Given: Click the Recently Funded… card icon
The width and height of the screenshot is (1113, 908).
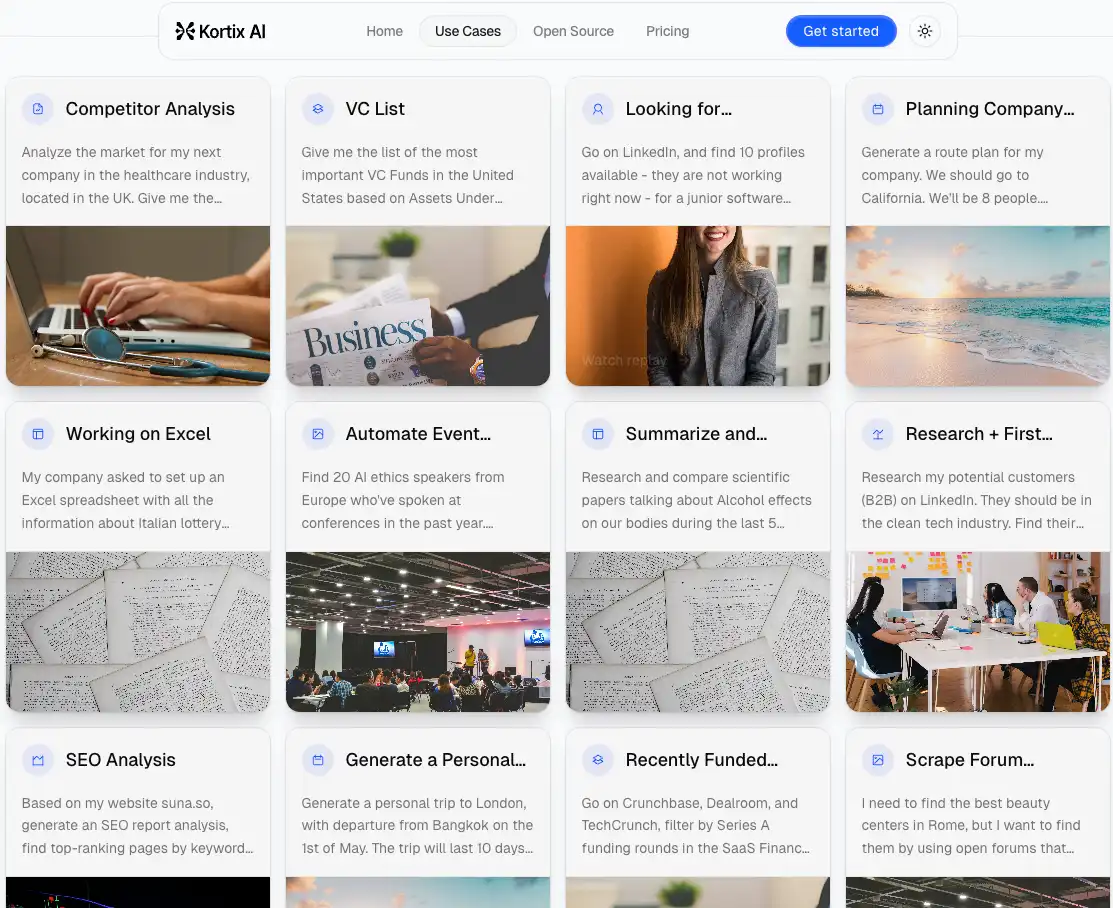Looking at the screenshot, I should pos(598,760).
